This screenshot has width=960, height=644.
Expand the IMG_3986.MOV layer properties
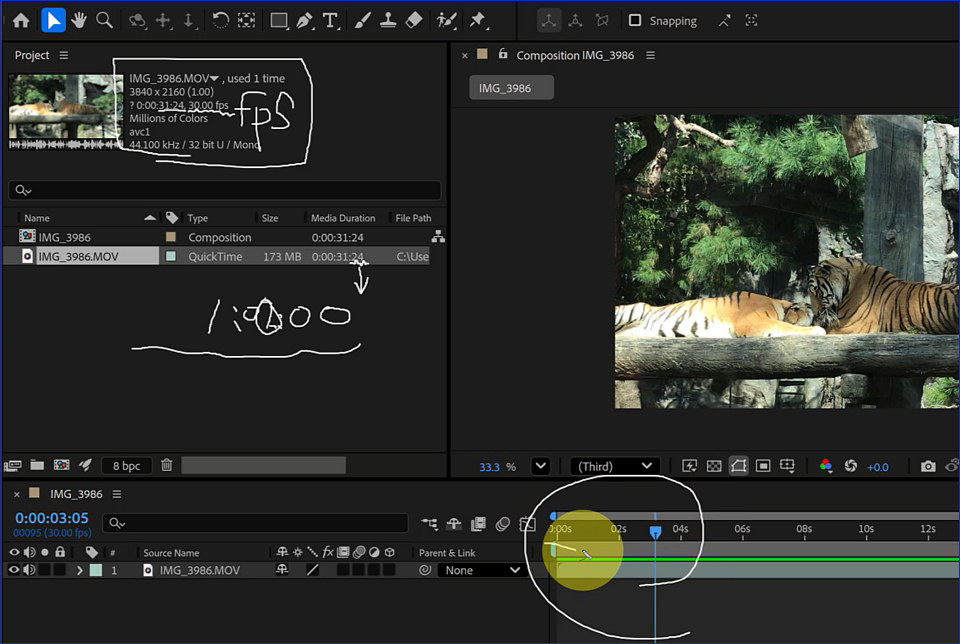79,570
